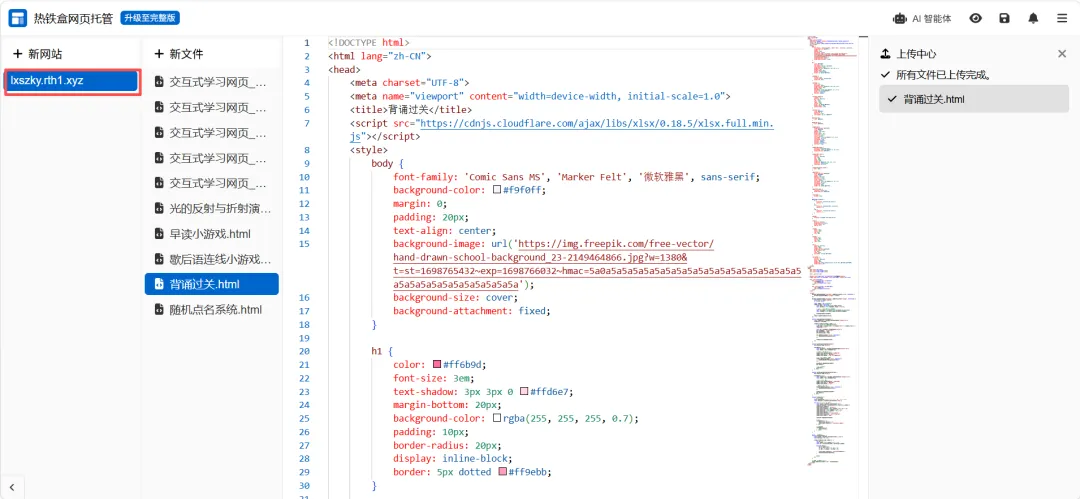The image size is (1080, 499).
Task: Open the file 随机点名系统.html
Action: tap(211, 309)
